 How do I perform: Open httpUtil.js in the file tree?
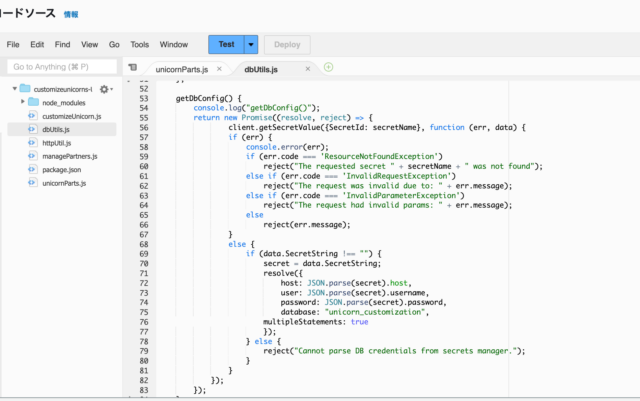coord(57,143)
